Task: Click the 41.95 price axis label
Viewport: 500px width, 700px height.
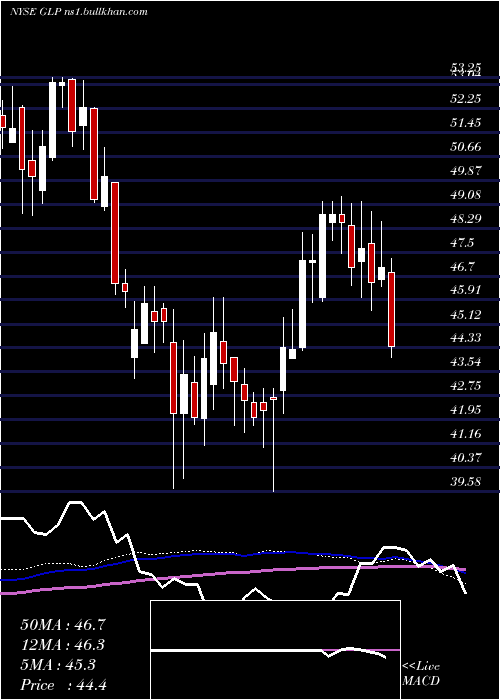Action: (466, 410)
